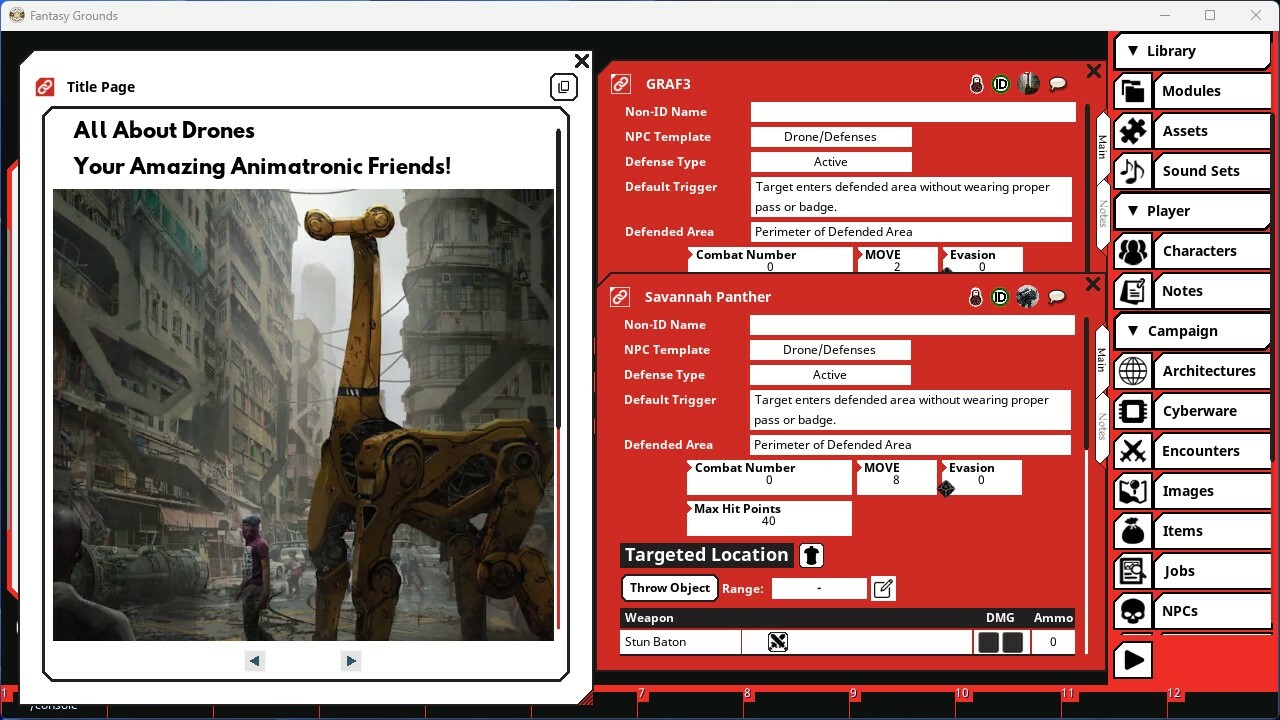
Task: Click the edit icon beside the Range field
Action: (x=883, y=588)
